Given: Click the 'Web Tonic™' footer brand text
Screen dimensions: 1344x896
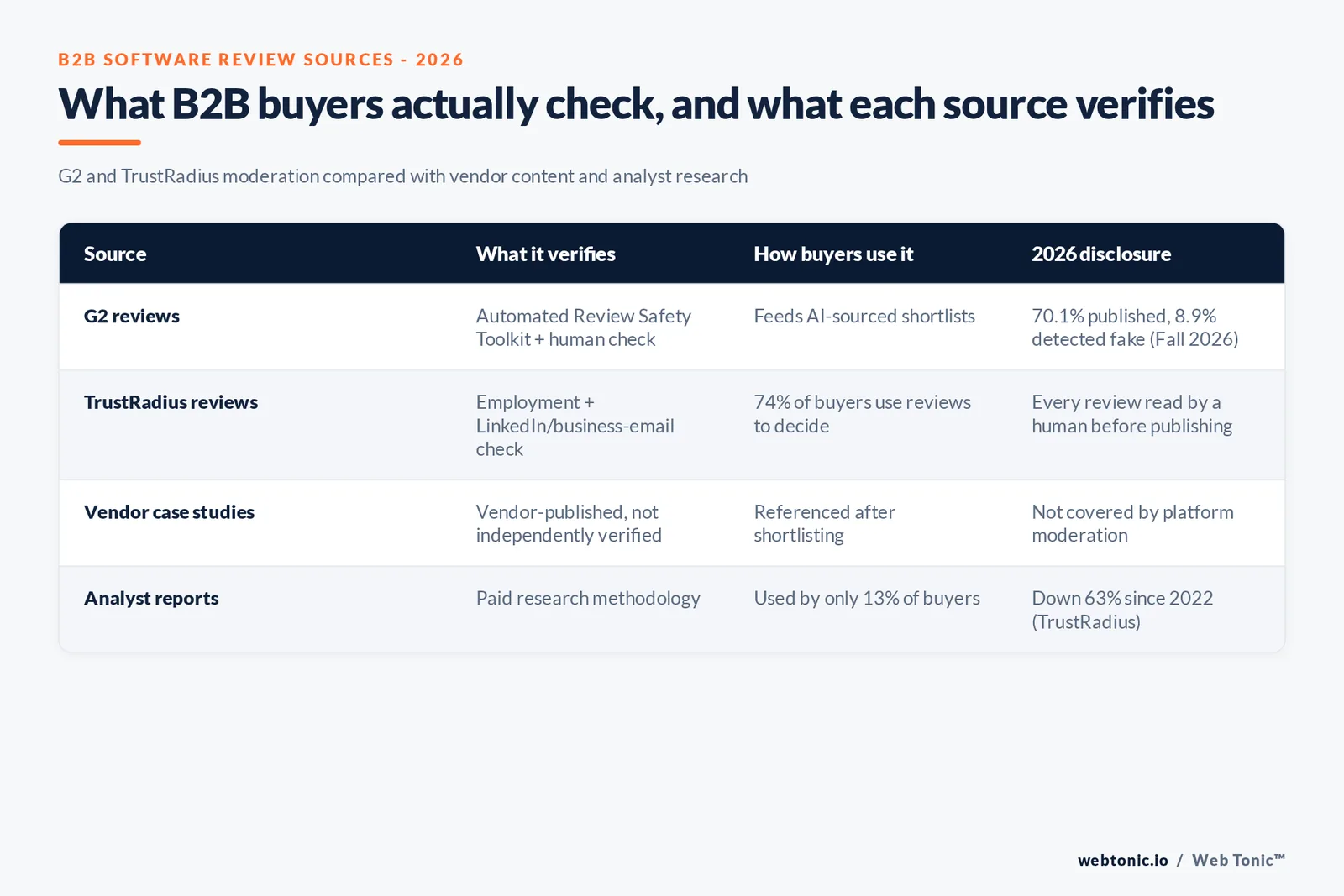Looking at the screenshot, I should [x=1238, y=860].
